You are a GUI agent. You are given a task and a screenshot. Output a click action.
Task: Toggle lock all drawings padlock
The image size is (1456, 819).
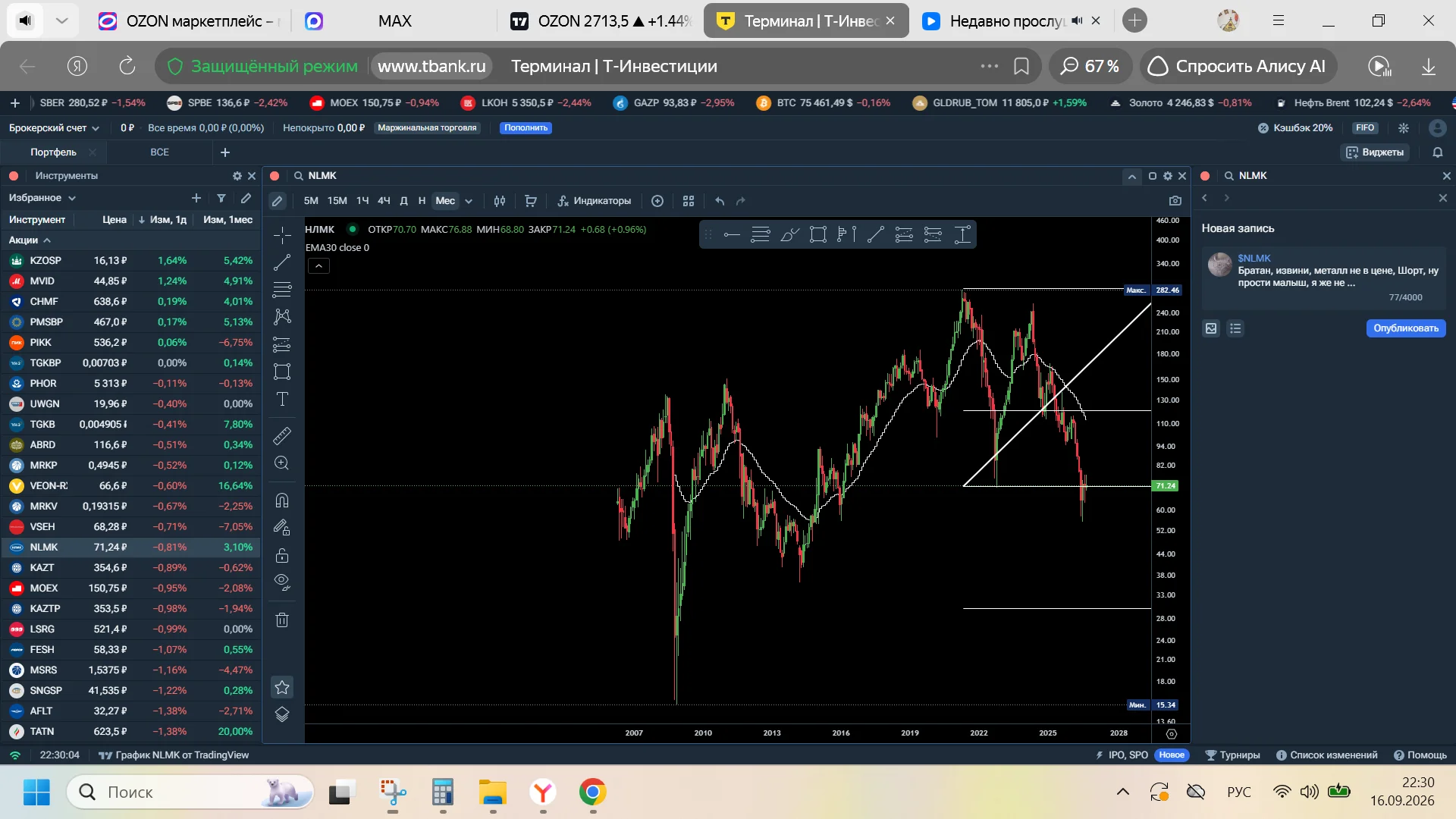(282, 556)
